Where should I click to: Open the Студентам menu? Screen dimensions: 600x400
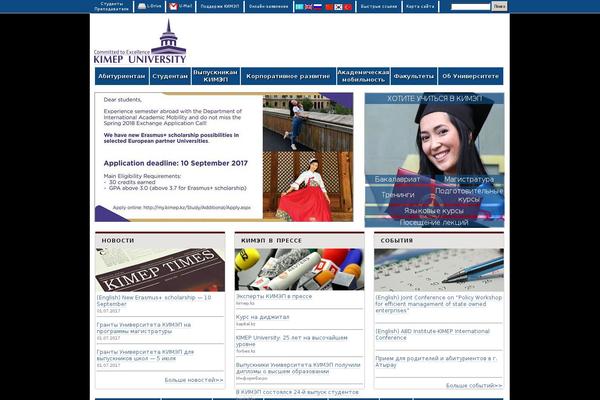(170, 76)
